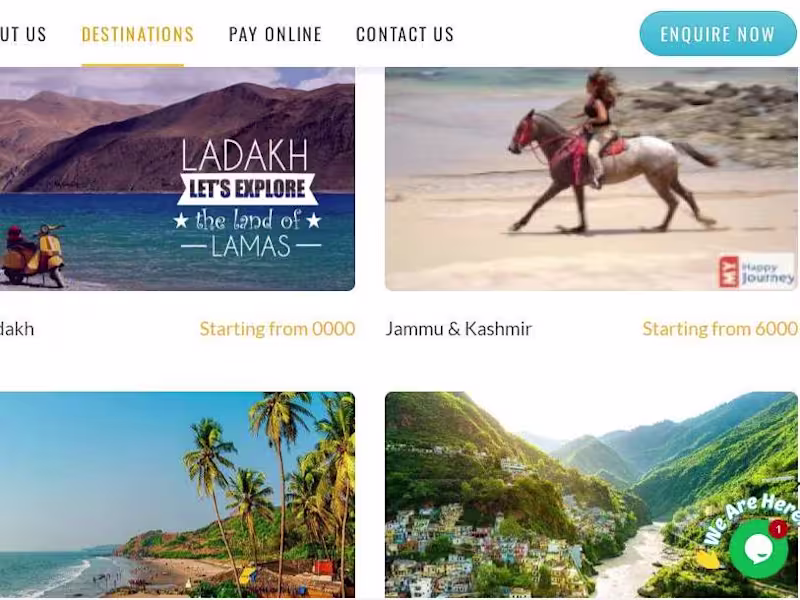Click the Jammu & Kashmir destination title

459,329
